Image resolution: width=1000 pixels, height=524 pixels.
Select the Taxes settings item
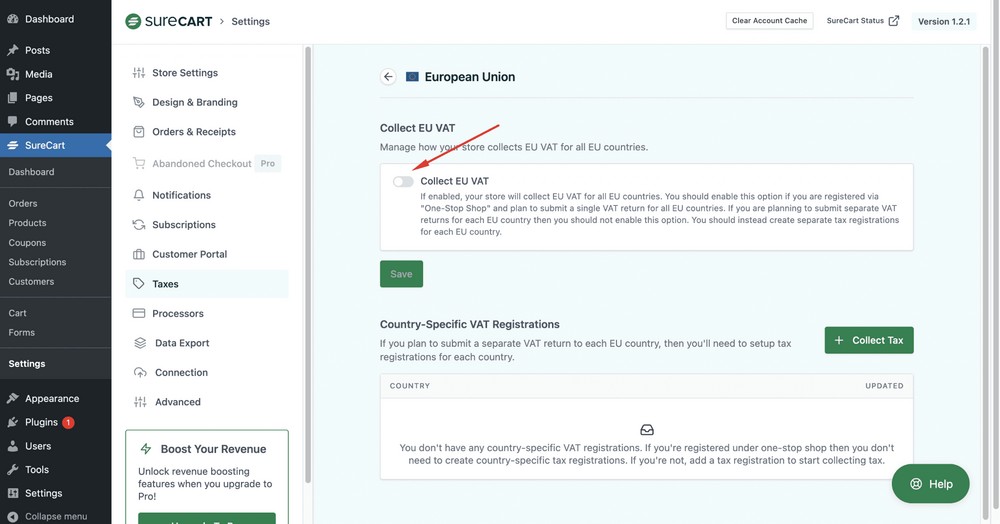coord(207,284)
